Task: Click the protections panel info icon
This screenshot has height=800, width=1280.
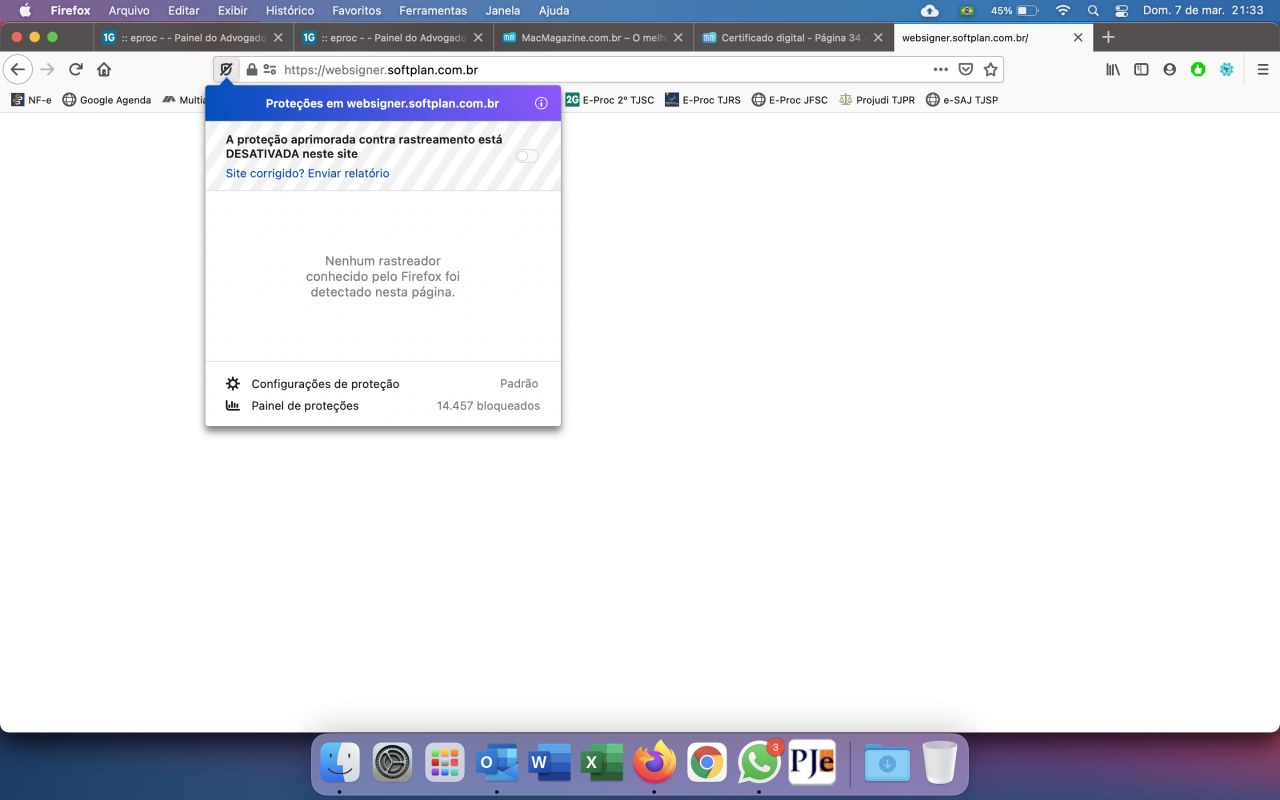Action: [541, 103]
